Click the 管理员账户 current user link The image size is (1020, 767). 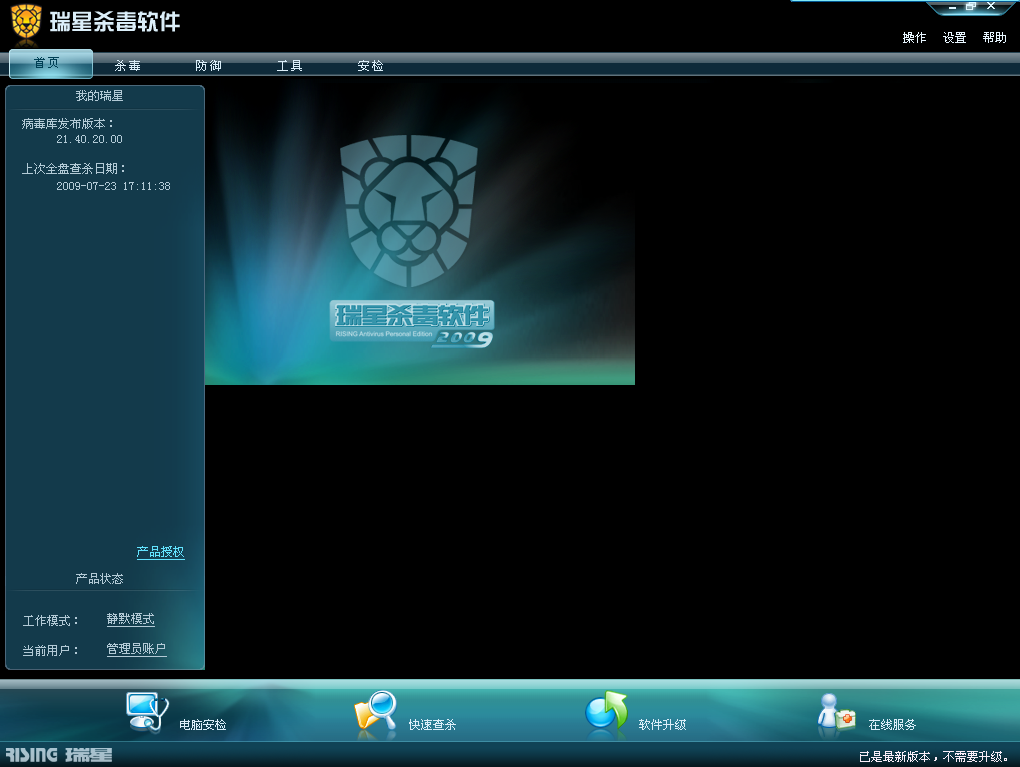coord(136,649)
